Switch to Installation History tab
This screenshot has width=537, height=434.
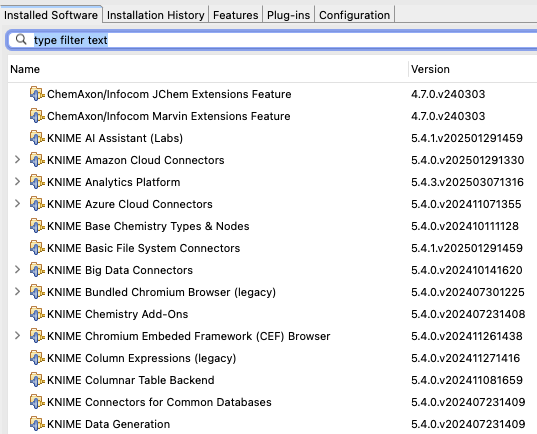point(155,15)
